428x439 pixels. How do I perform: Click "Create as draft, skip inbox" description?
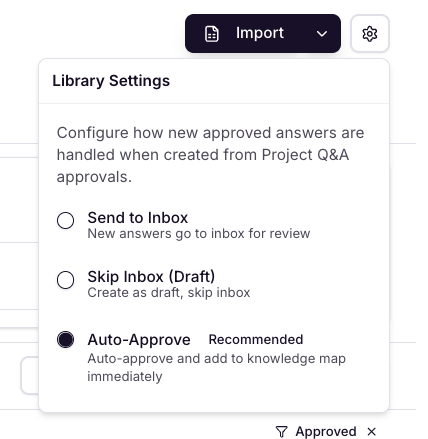169,293
